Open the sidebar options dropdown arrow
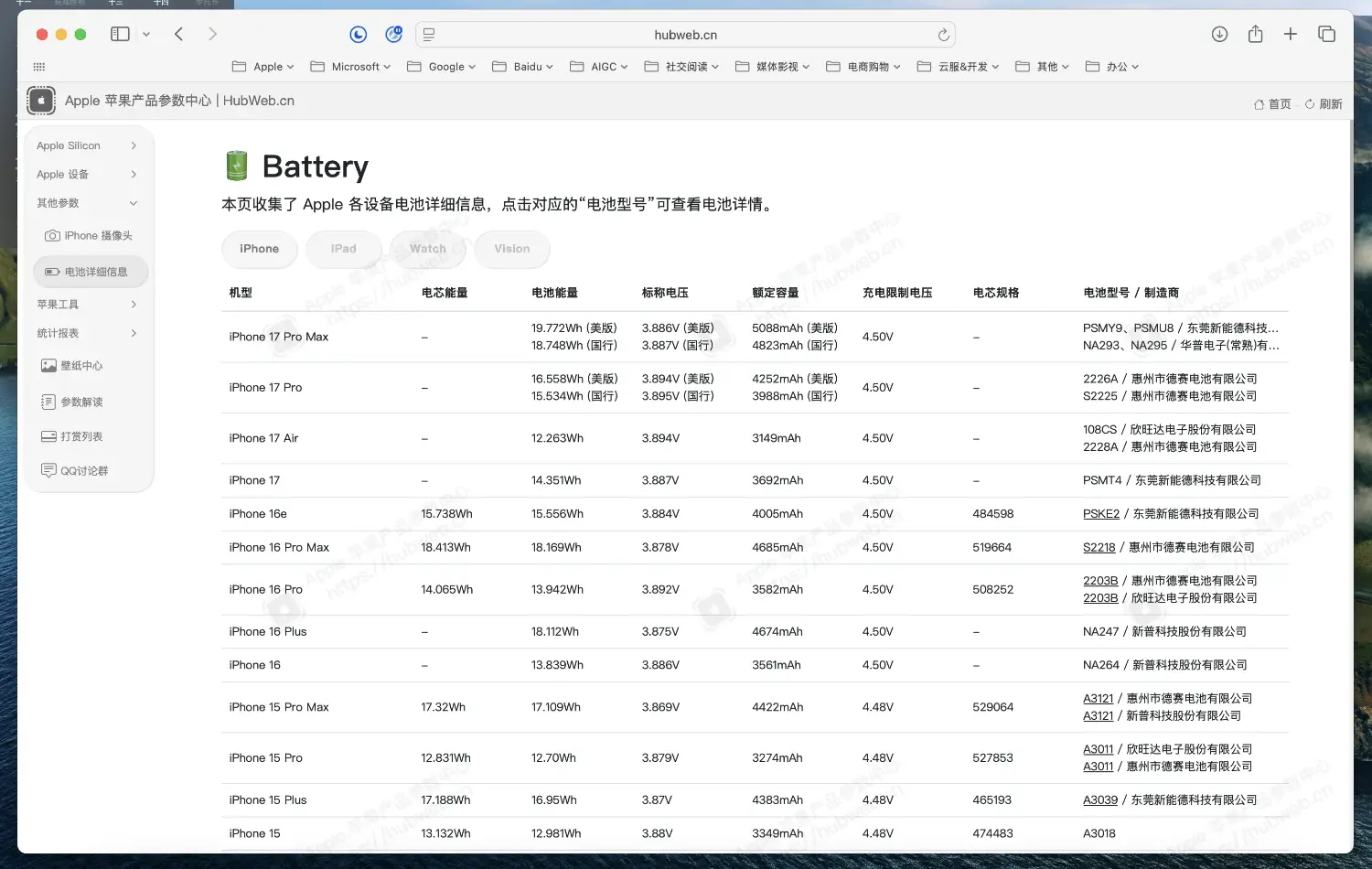The height and width of the screenshot is (869, 1372). pos(146,34)
